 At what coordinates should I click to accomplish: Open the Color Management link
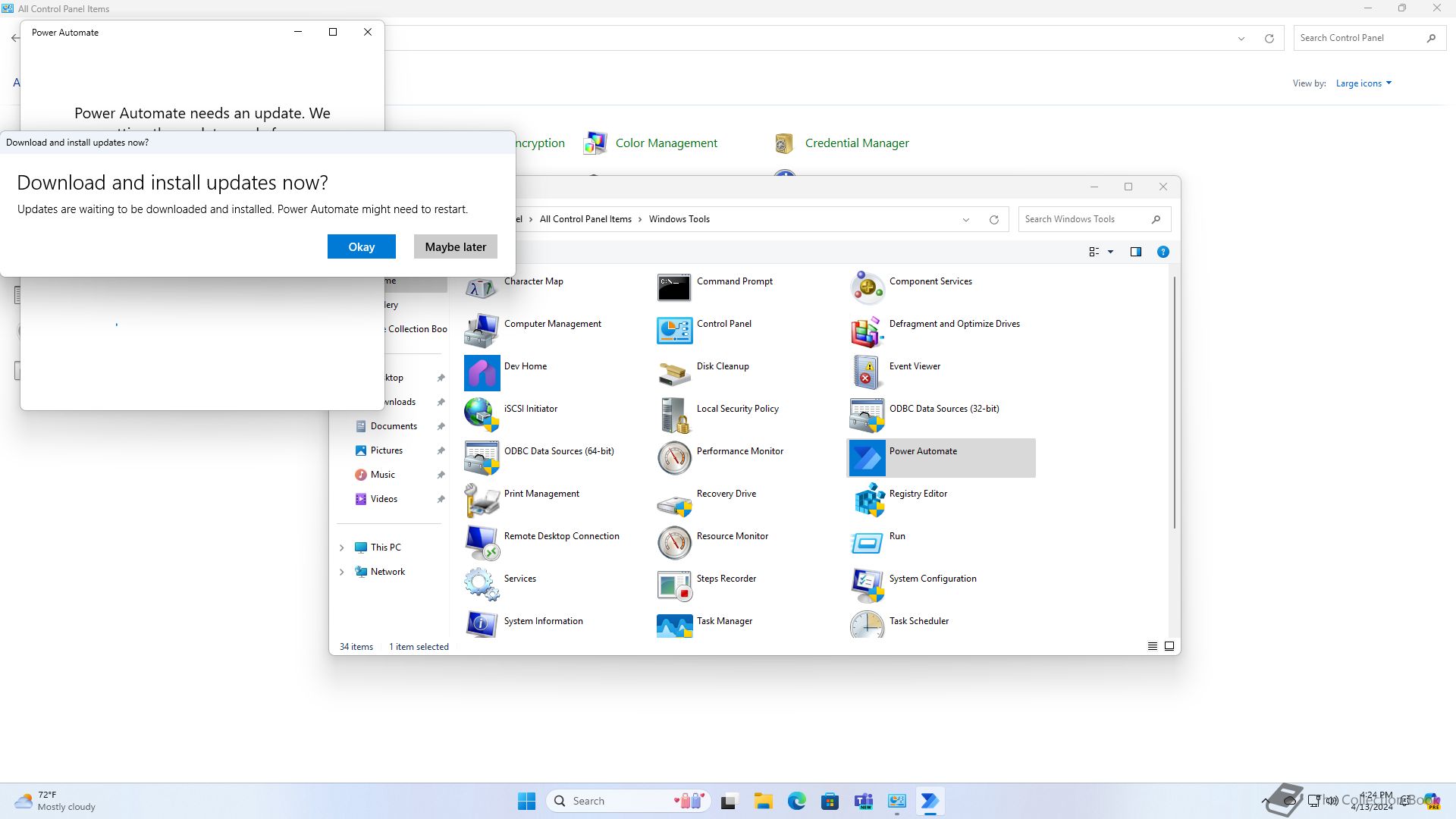[666, 143]
